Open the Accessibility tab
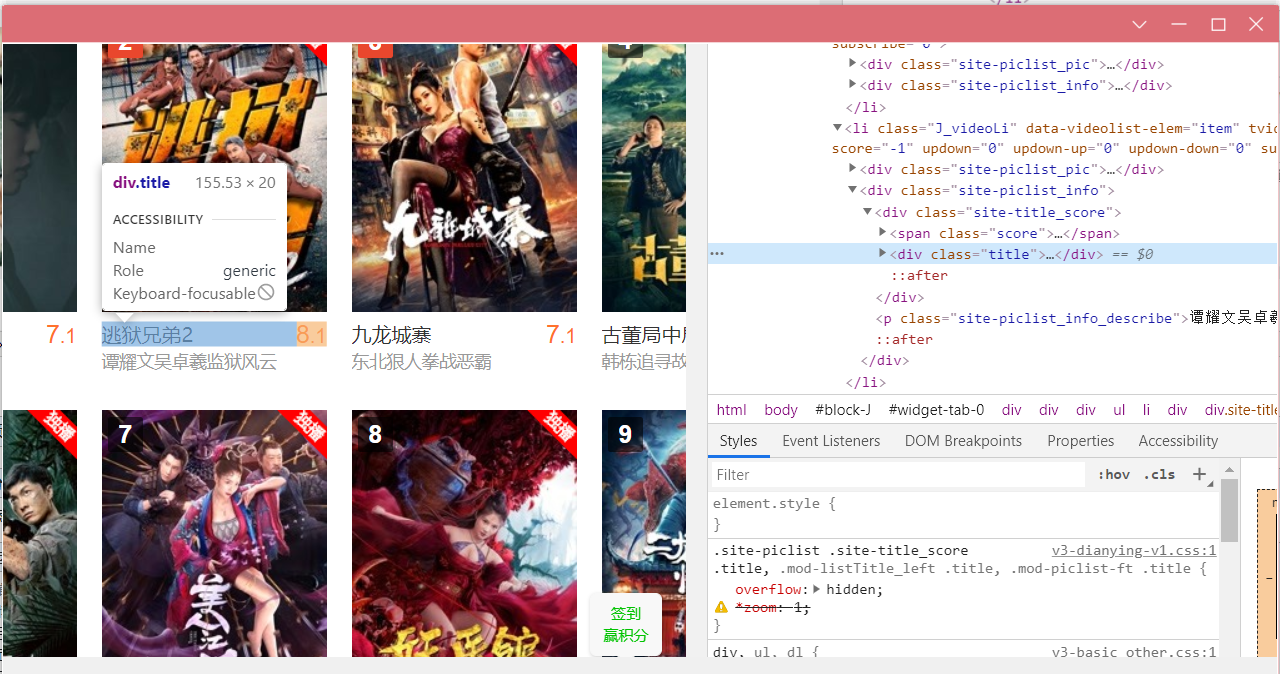The height and width of the screenshot is (674, 1280). coord(1178,441)
